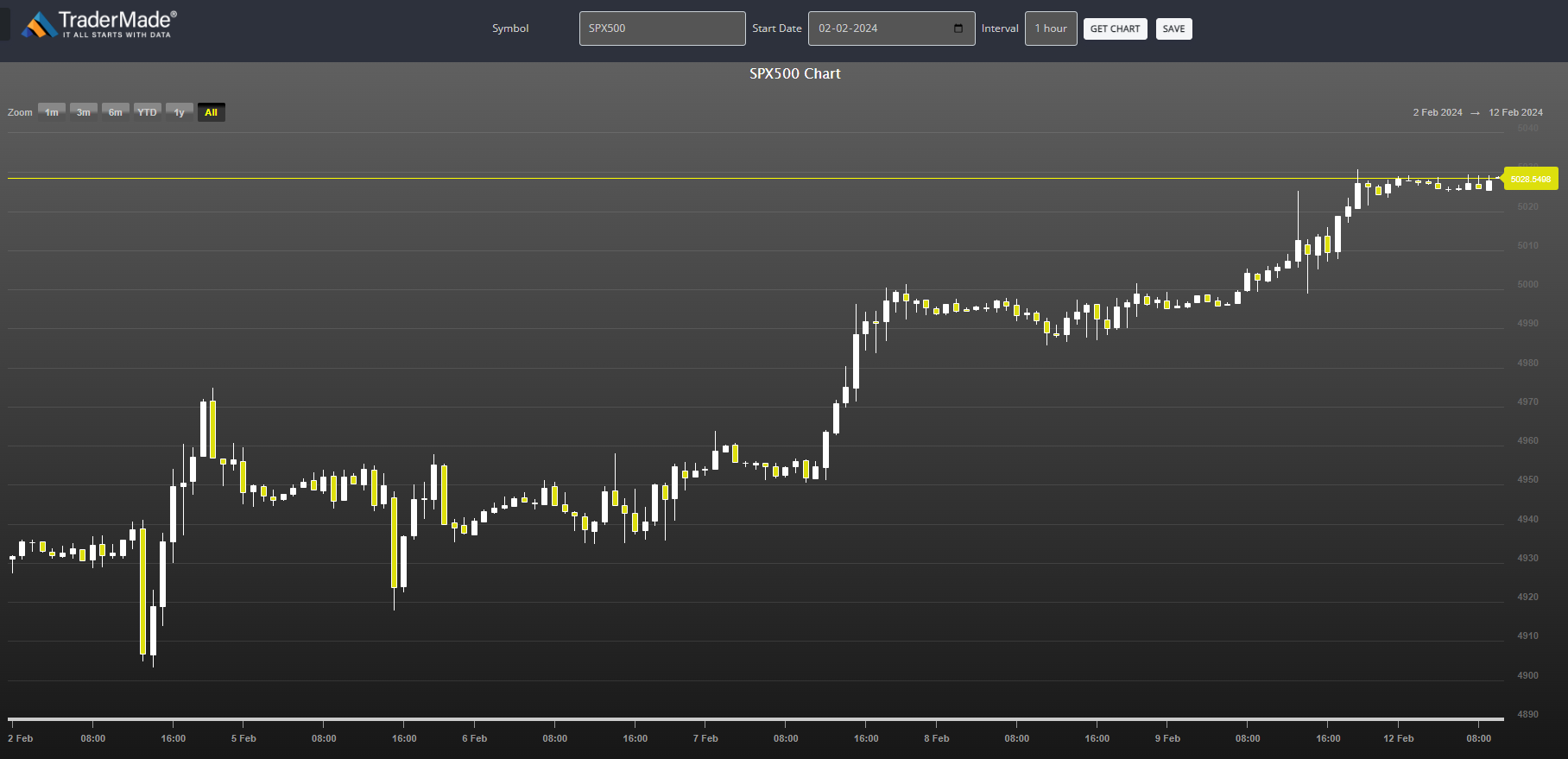This screenshot has width=1568, height=759.
Task: Click the 4970 y-axis price label
Action: coord(1528,402)
